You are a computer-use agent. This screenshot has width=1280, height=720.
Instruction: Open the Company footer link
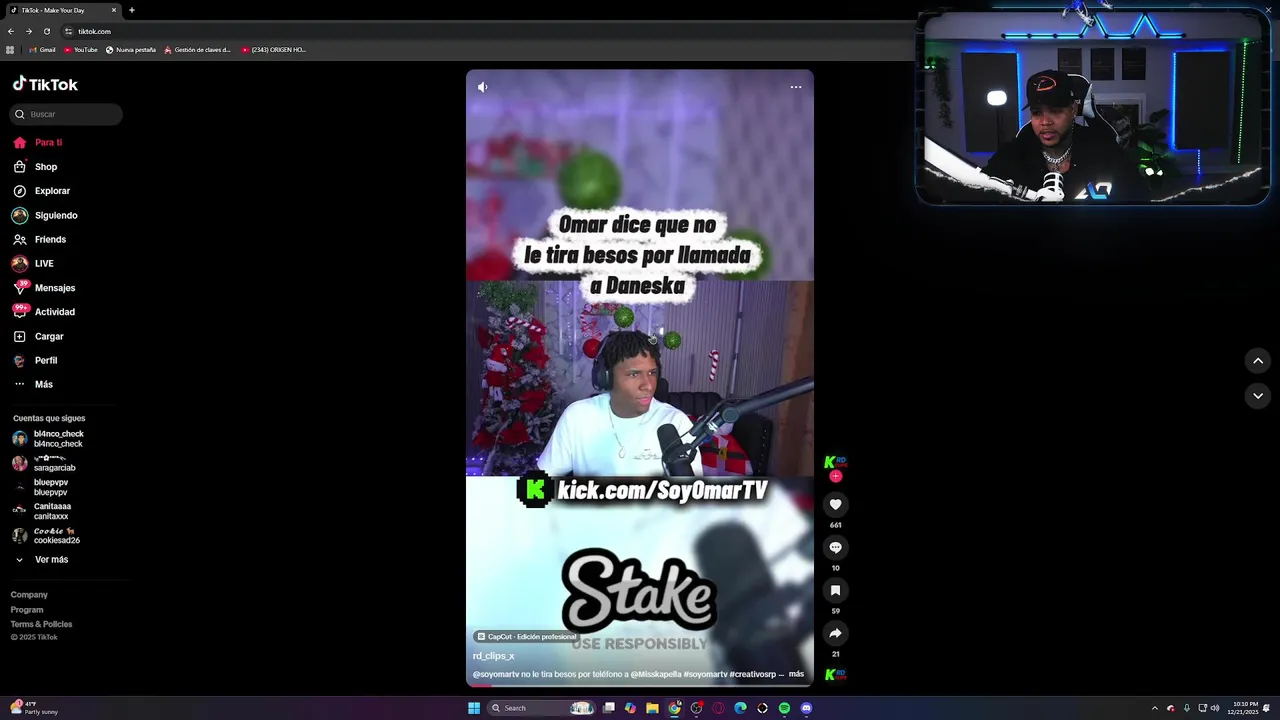pos(29,595)
